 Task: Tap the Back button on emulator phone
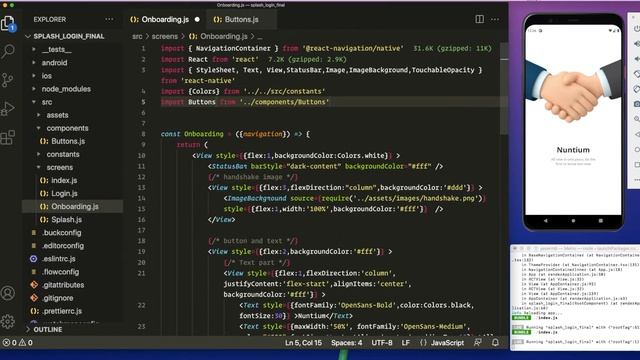click(546, 220)
